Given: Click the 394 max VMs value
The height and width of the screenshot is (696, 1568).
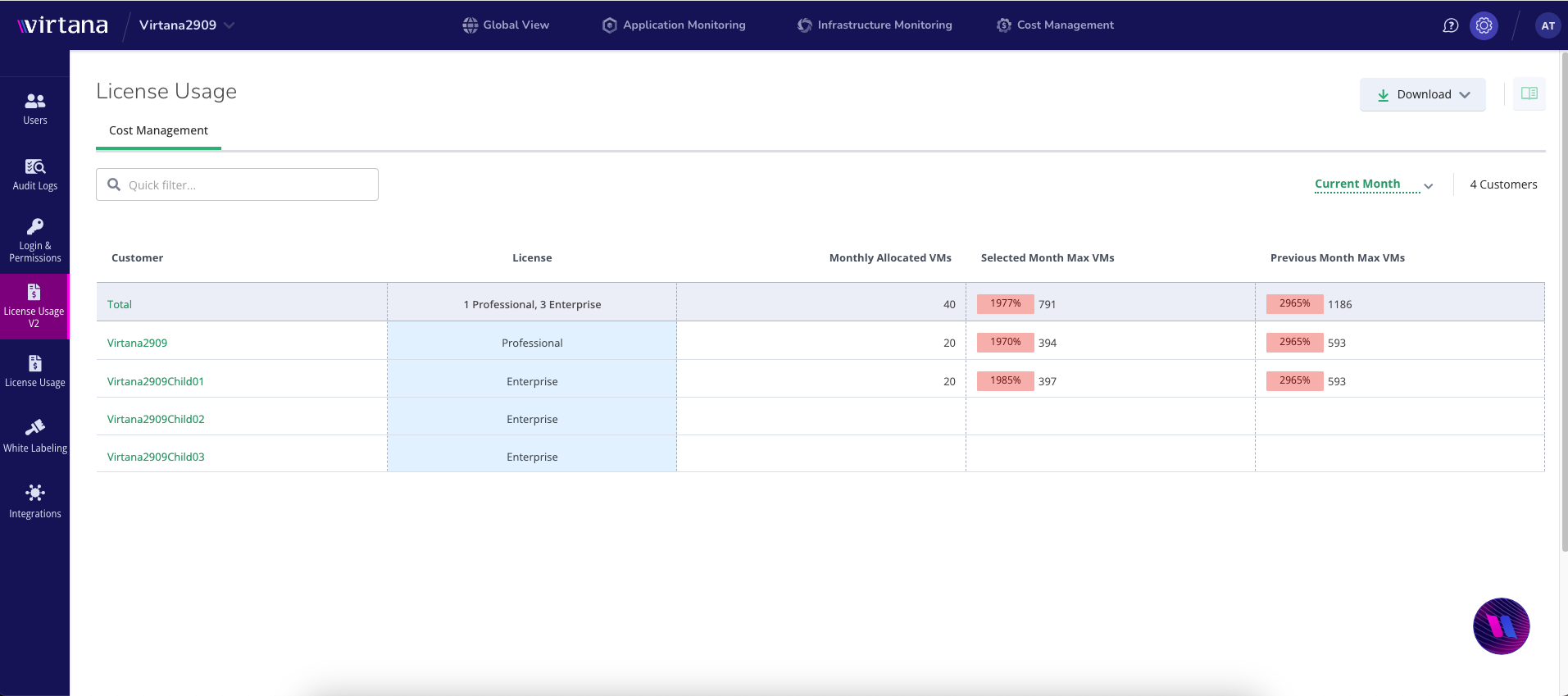Looking at the screenshot, I should 1047,343.
